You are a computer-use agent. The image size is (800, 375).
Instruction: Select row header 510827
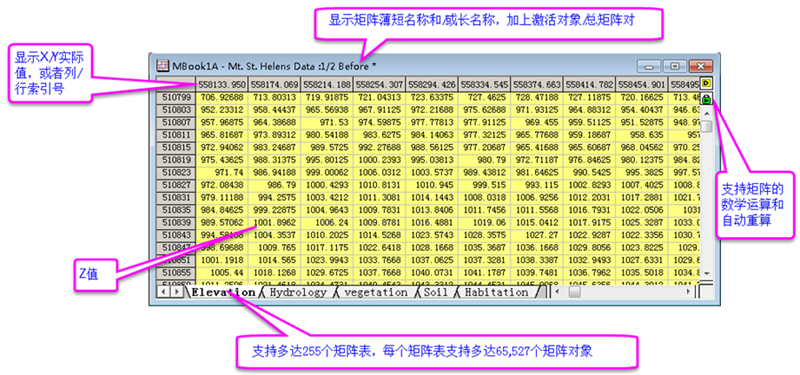pos(176,185)
